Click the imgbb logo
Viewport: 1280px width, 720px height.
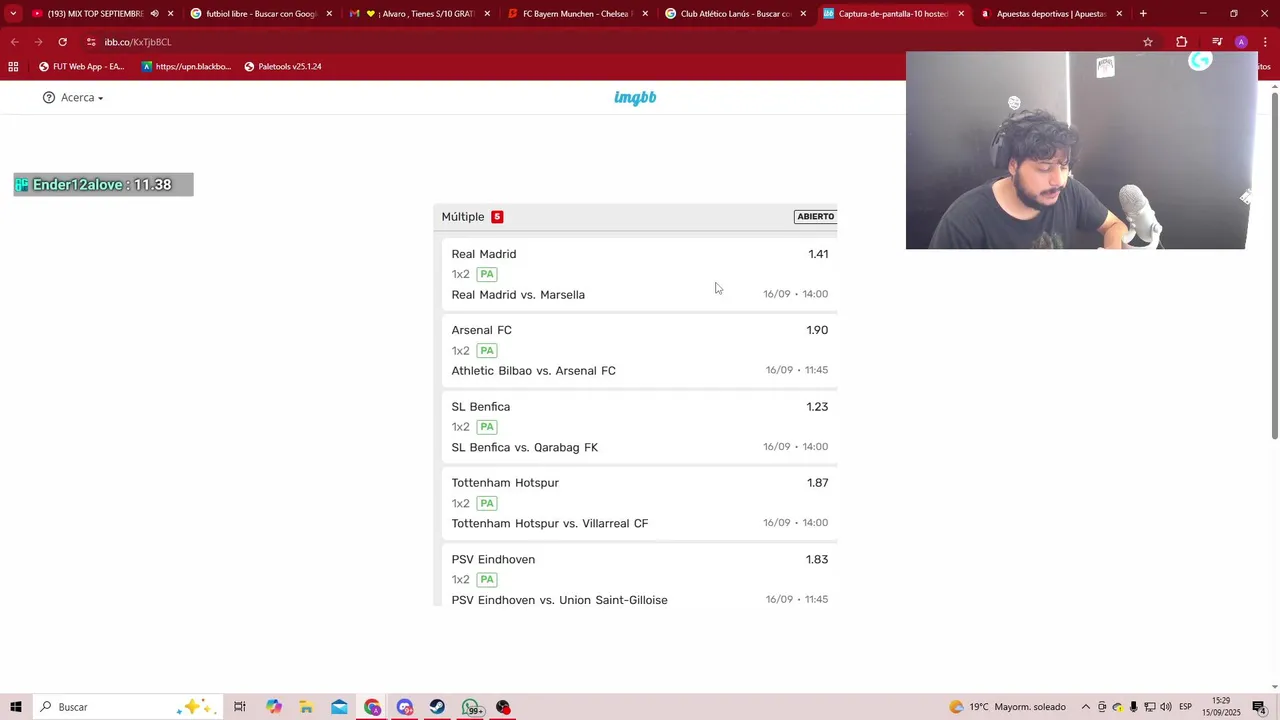click(635, 97)
